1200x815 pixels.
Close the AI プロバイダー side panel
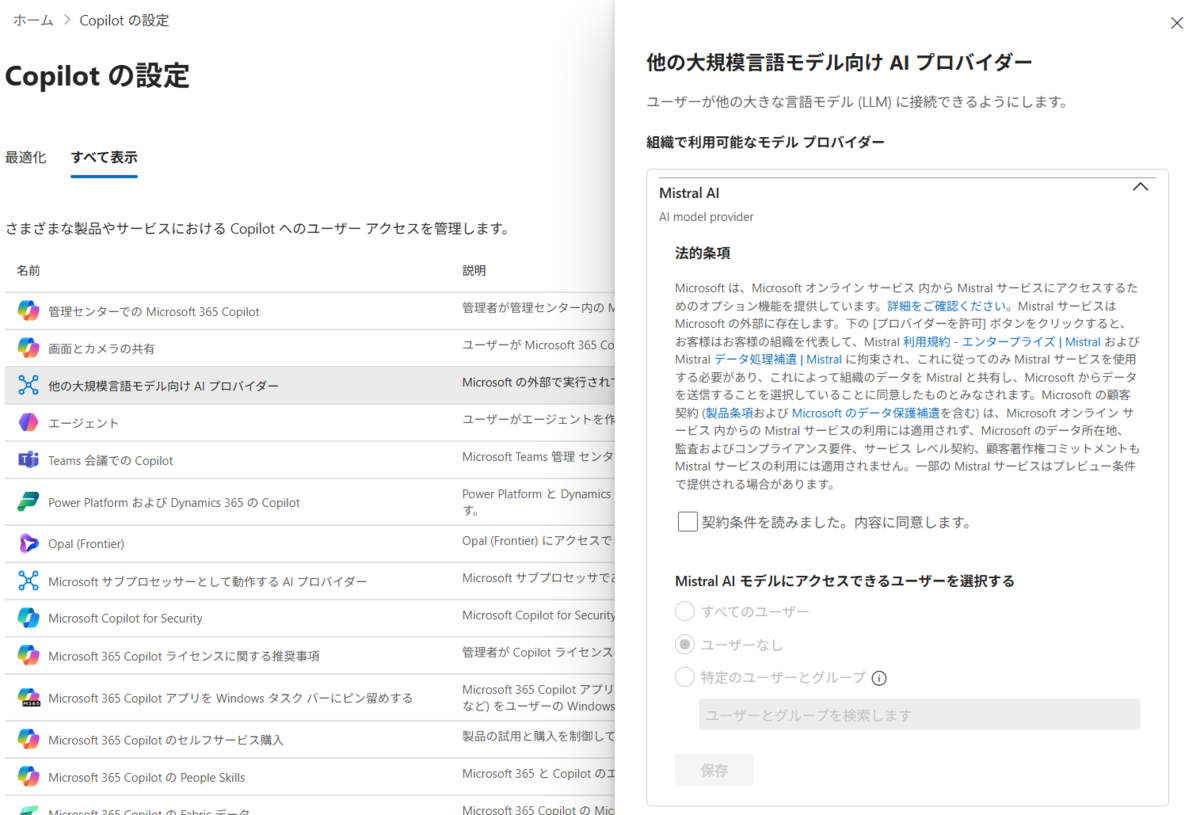(x=1177, y=23)
